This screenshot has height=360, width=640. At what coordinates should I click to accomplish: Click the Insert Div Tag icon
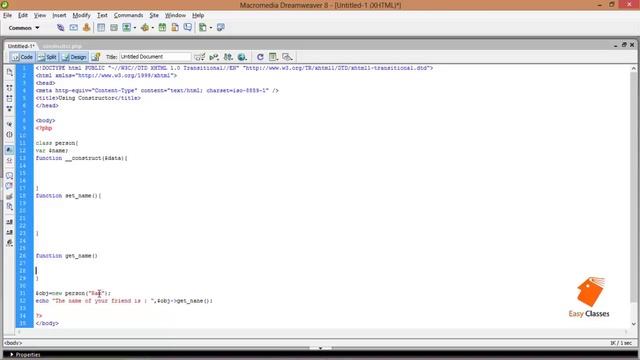point(114,28)
